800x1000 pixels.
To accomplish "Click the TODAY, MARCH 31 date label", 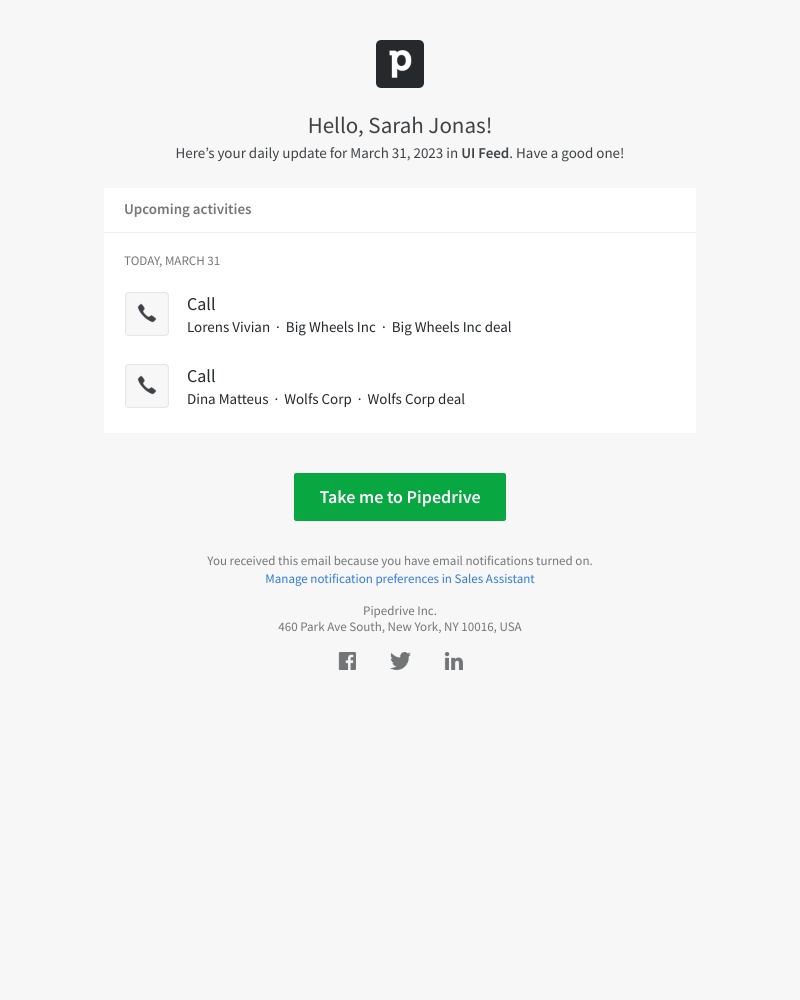I will click(172, 261).
